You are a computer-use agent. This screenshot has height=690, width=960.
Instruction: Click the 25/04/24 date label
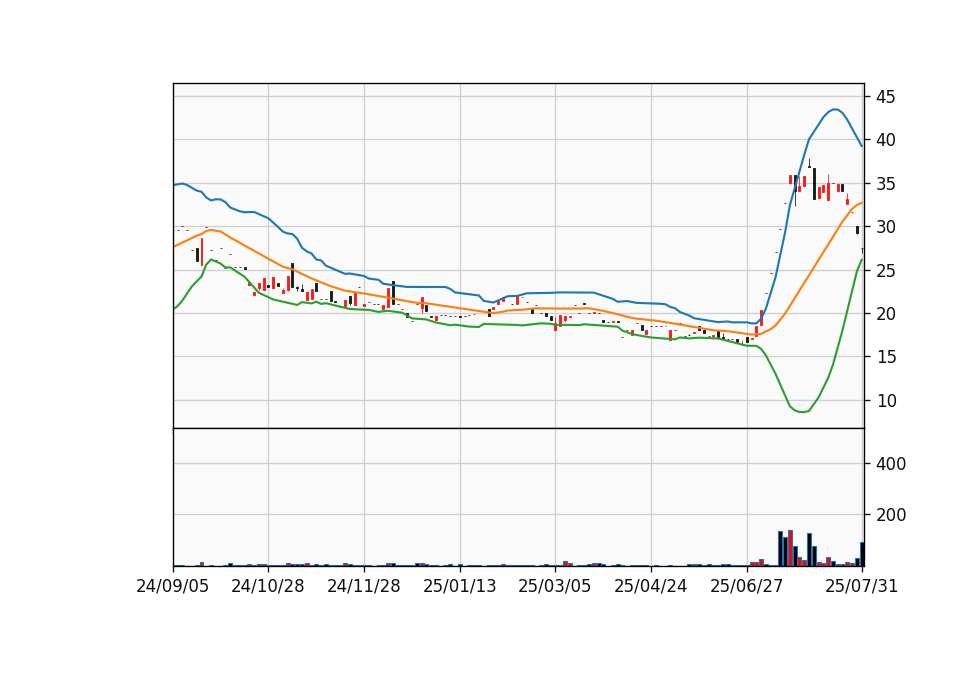pos(651,586)
